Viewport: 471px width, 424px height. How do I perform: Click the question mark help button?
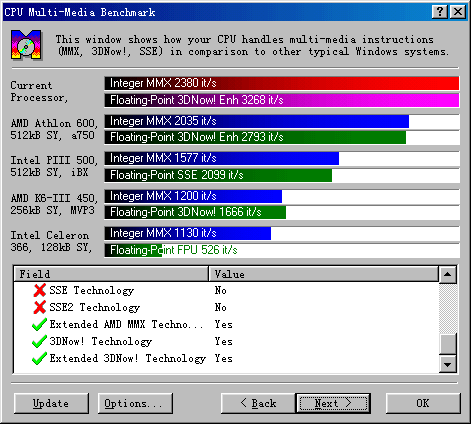point(440,12)
